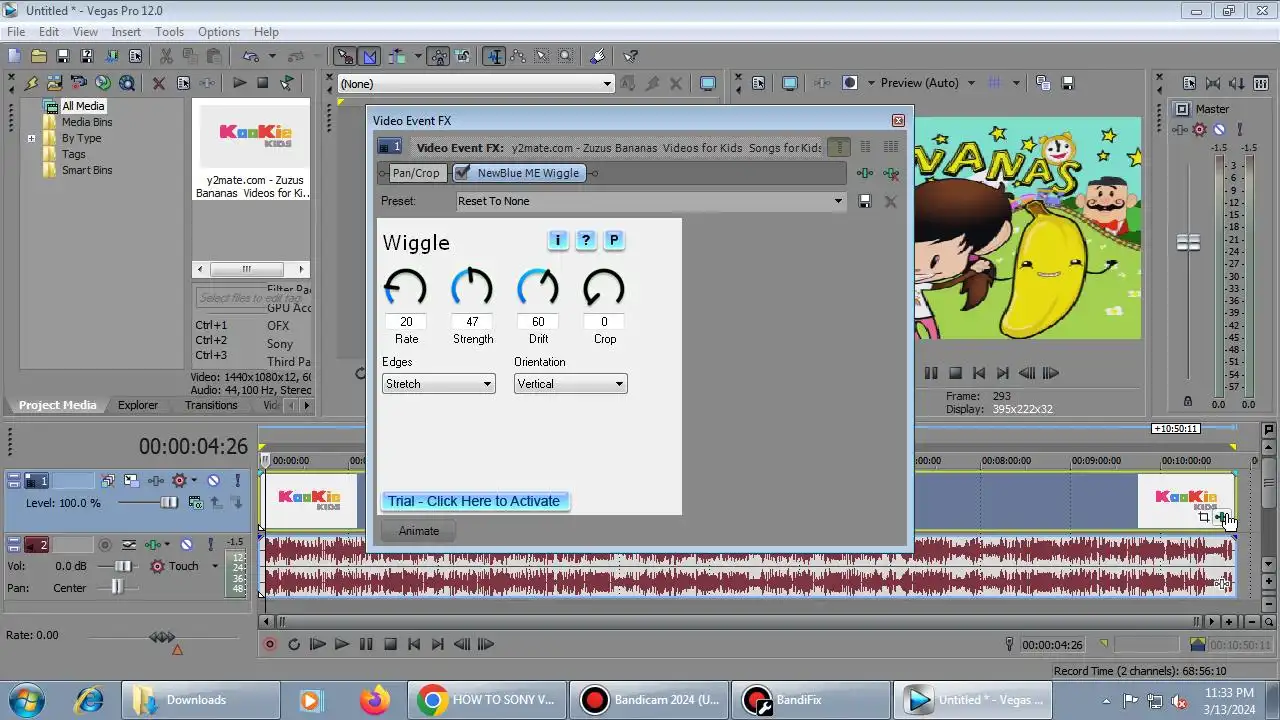Save project with the floppy disk icon
The width and height of the screenshot is (1280, 720).
coord(63,57)
